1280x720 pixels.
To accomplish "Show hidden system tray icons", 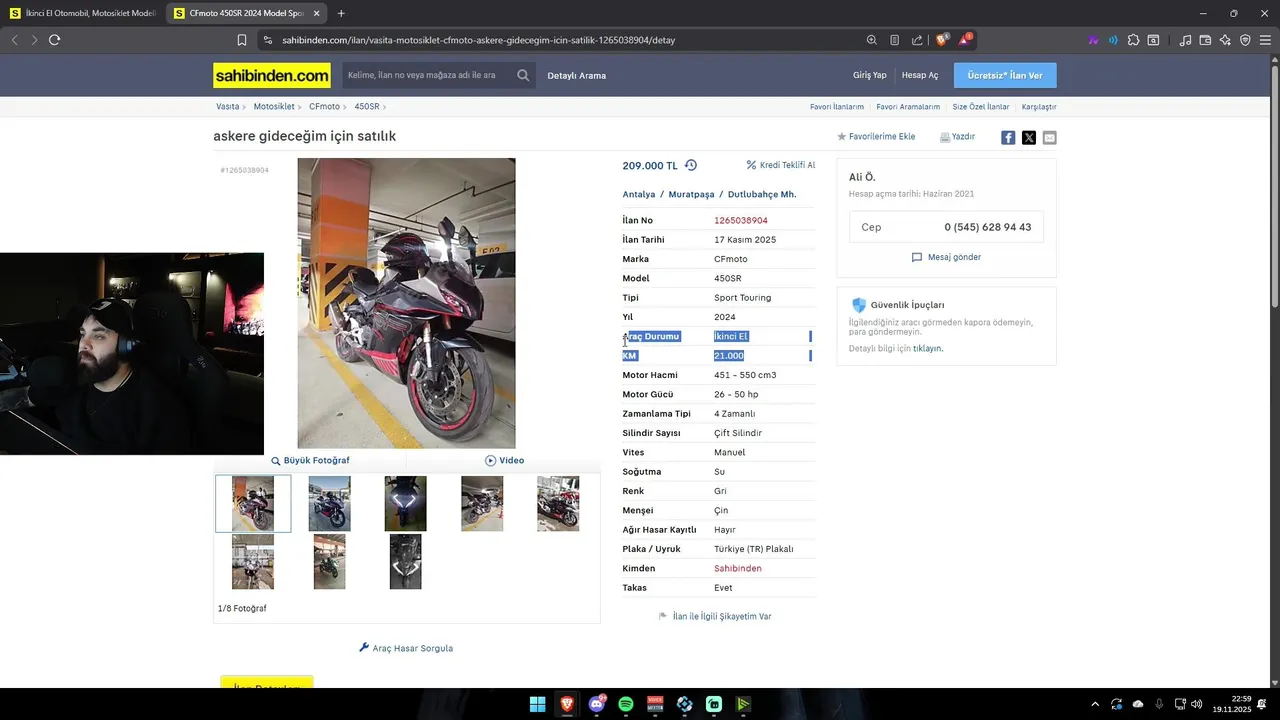I will [1095, 704].
